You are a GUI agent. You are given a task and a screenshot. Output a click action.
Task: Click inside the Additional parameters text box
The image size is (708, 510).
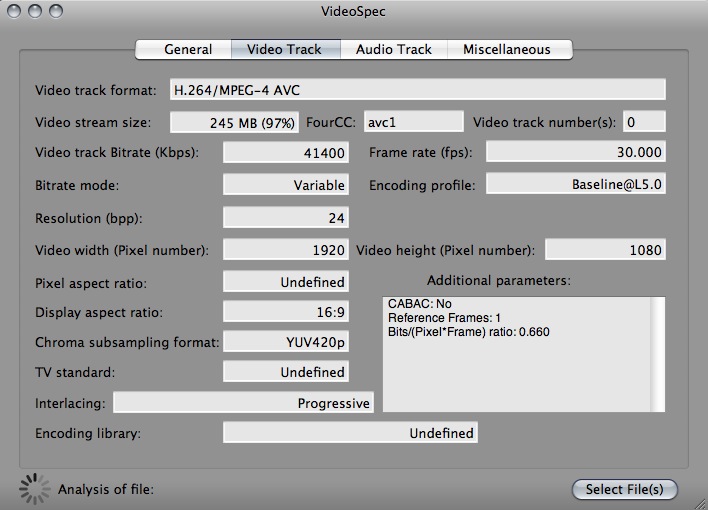517,354
